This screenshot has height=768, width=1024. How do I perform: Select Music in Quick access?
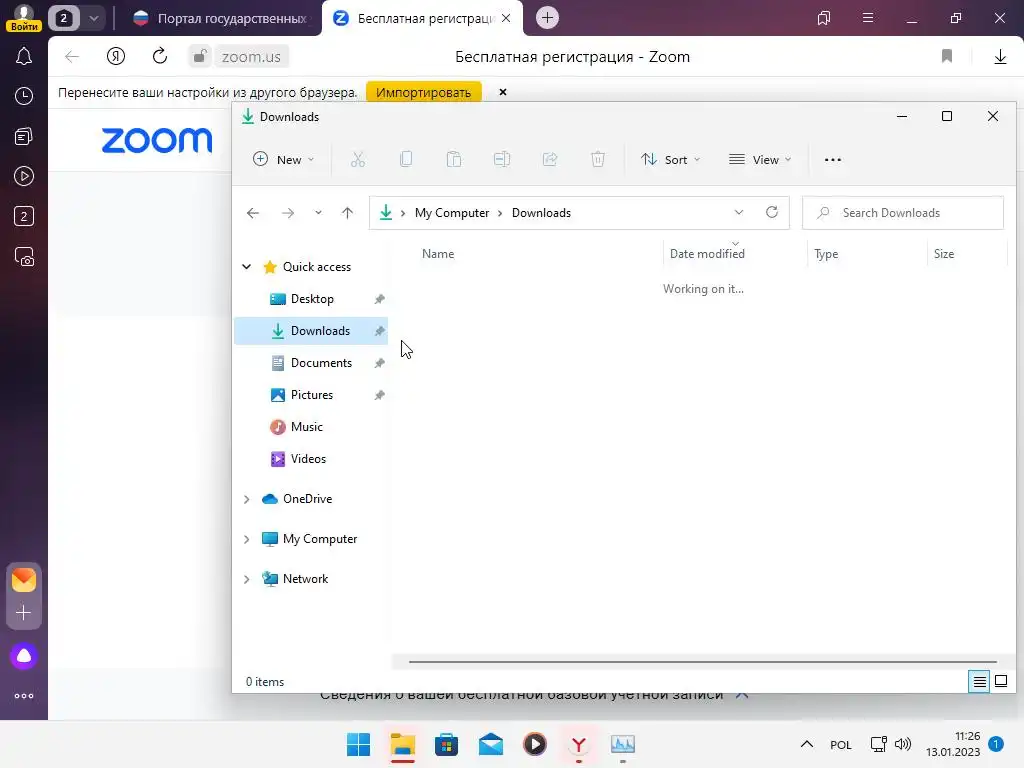pyautogui.click(x=311, y=427)
